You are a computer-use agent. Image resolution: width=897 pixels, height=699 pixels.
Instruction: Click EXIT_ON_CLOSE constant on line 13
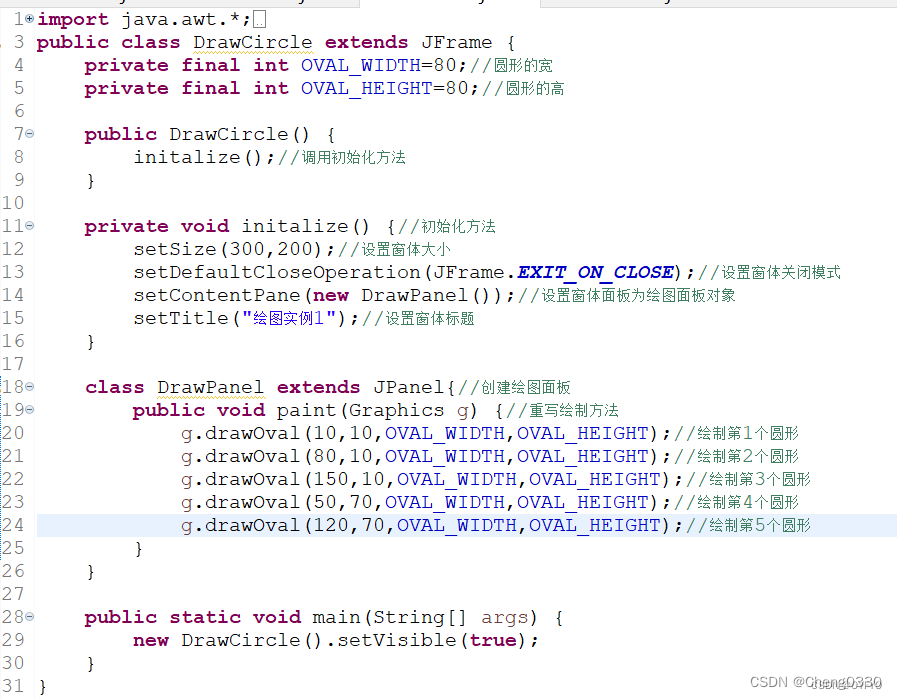pyautogui.click(x=596, y=272)
